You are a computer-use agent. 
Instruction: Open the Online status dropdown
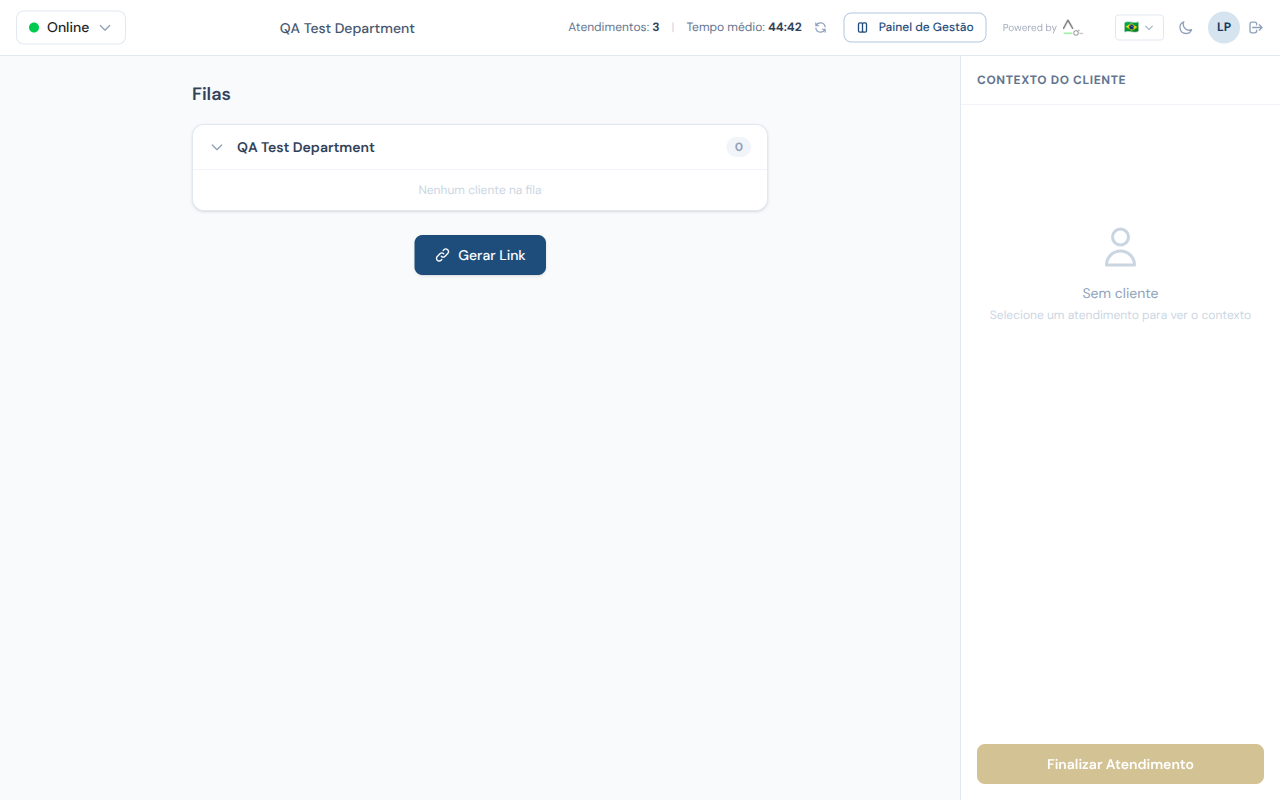[71, 28]
